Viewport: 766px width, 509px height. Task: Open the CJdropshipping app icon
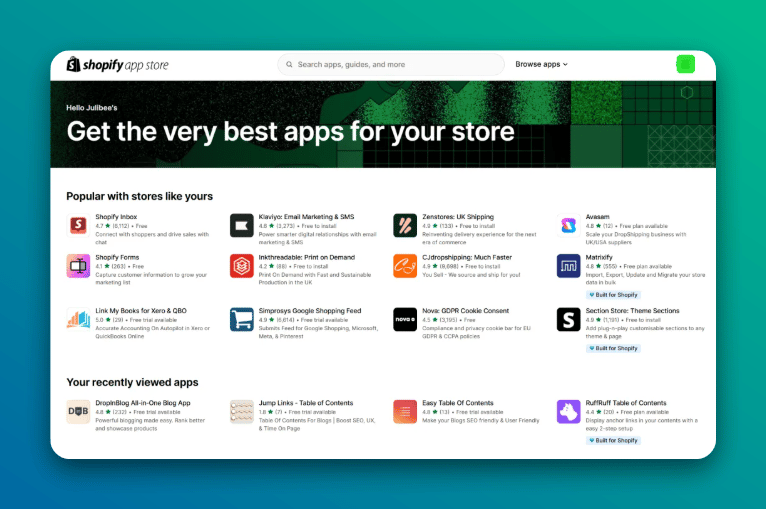coord(405,266)
